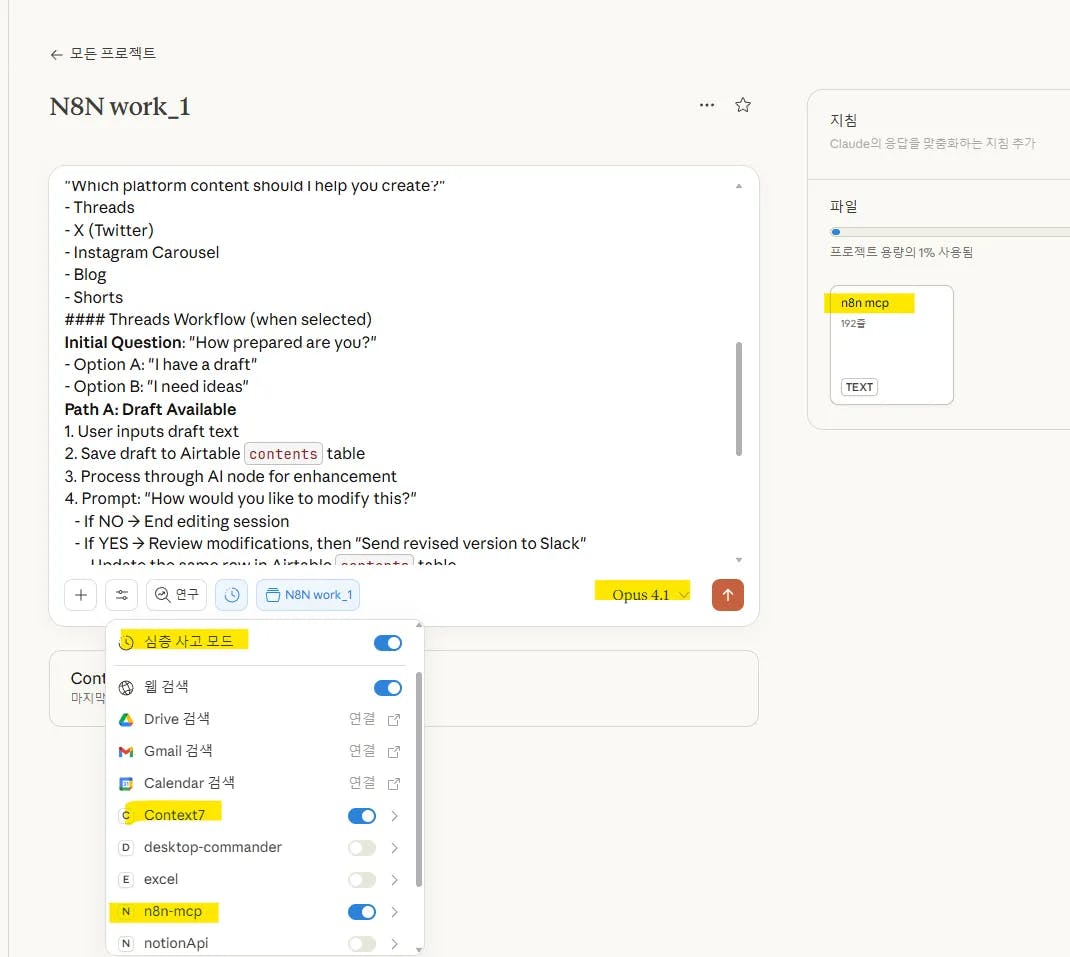Disable the n8n-mcp switch
Screen dimensions: 1070x957
point(362,912)
